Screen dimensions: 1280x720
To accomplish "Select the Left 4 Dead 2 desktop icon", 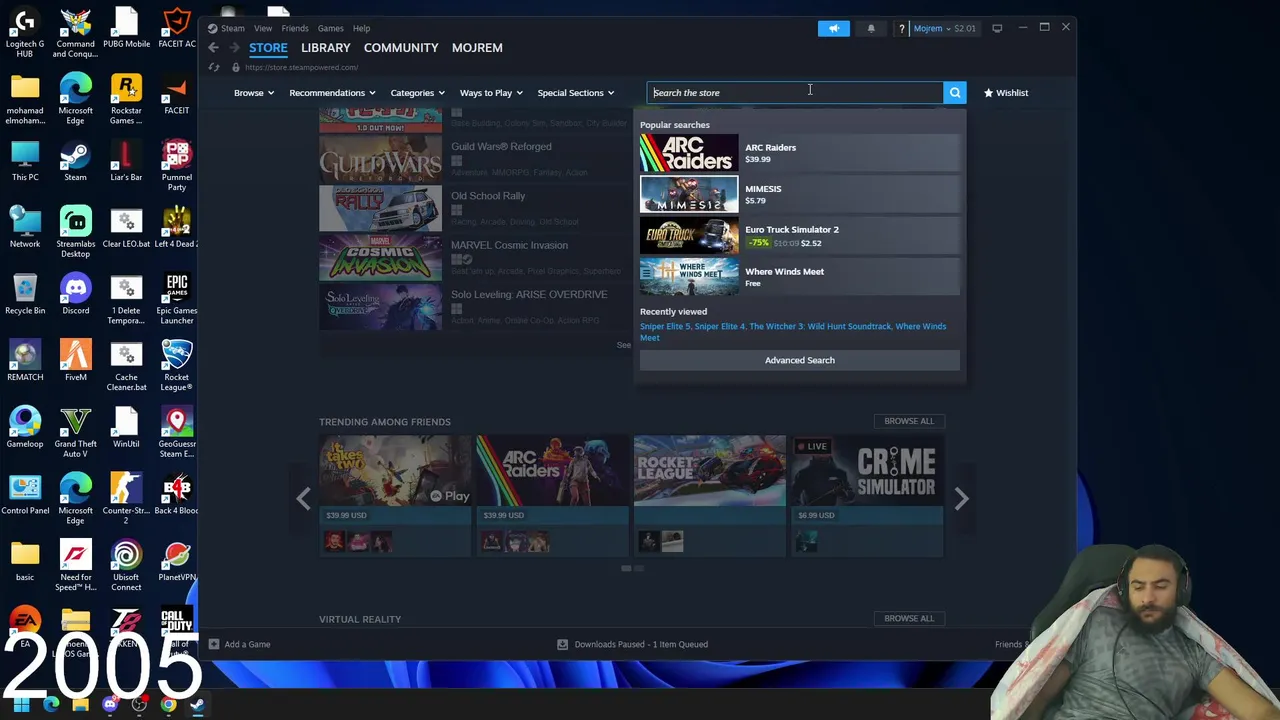I will click(x=177, y=228).
